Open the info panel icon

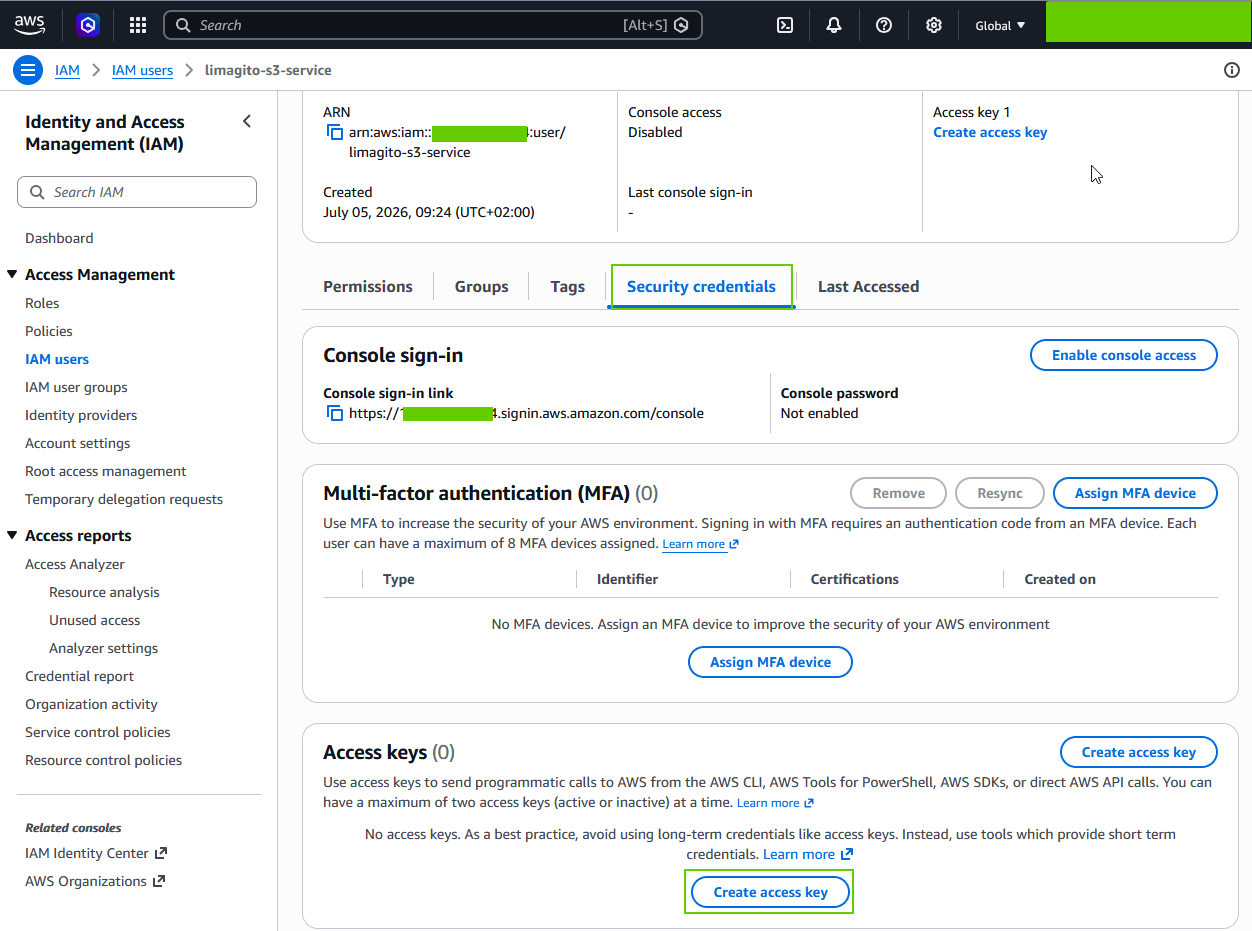[1231, 70]
